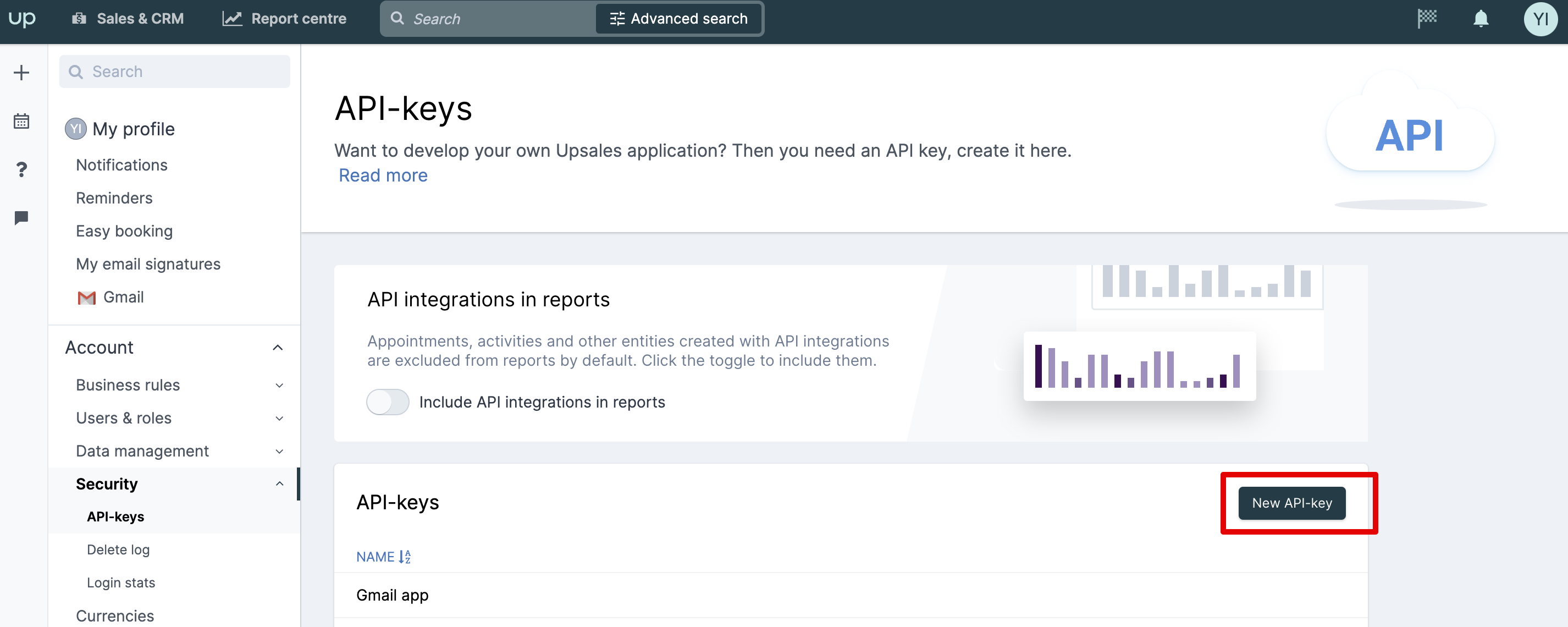Viewport: 1568px width, 627px height.
Task: Open the Delete log page
Action: point(118,549)
